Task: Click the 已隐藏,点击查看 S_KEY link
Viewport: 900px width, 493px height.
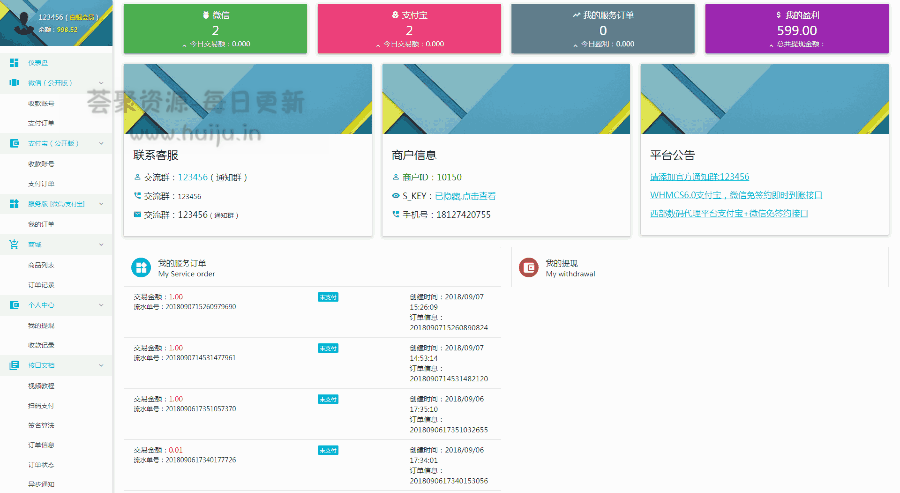Action: pyautogui.click(x=465, y=196)
